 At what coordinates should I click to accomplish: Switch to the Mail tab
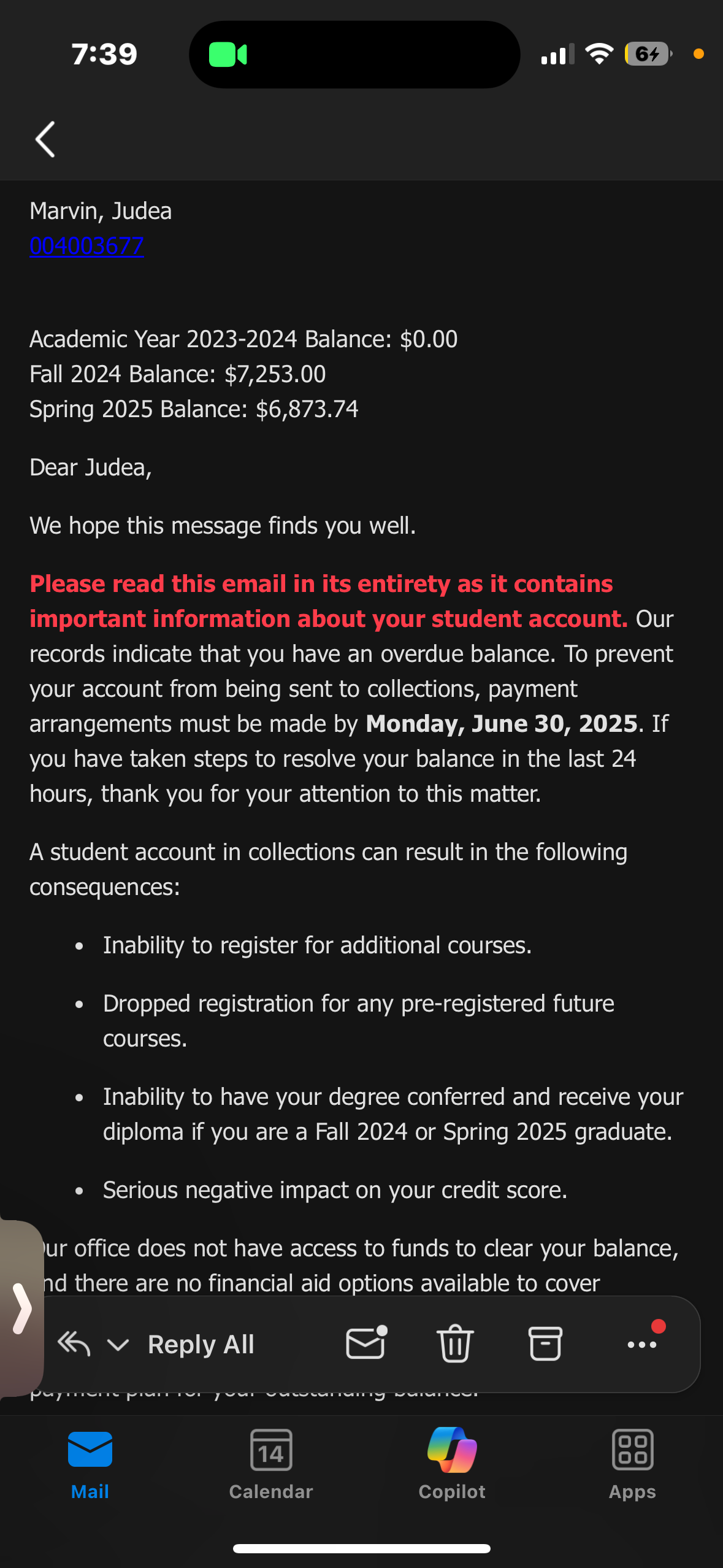point(90,1465)
